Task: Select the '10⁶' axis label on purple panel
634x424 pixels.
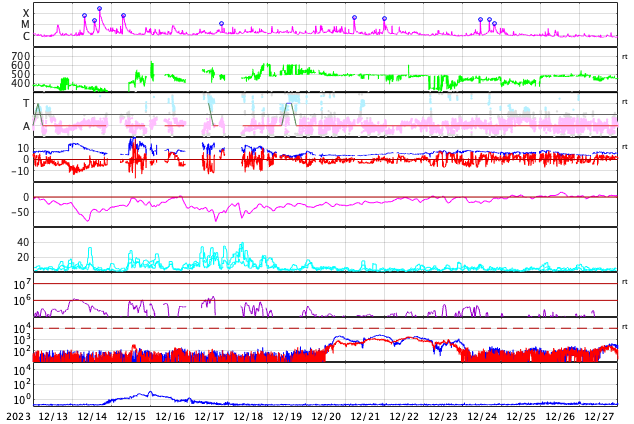Action: (x=22, y=301)
